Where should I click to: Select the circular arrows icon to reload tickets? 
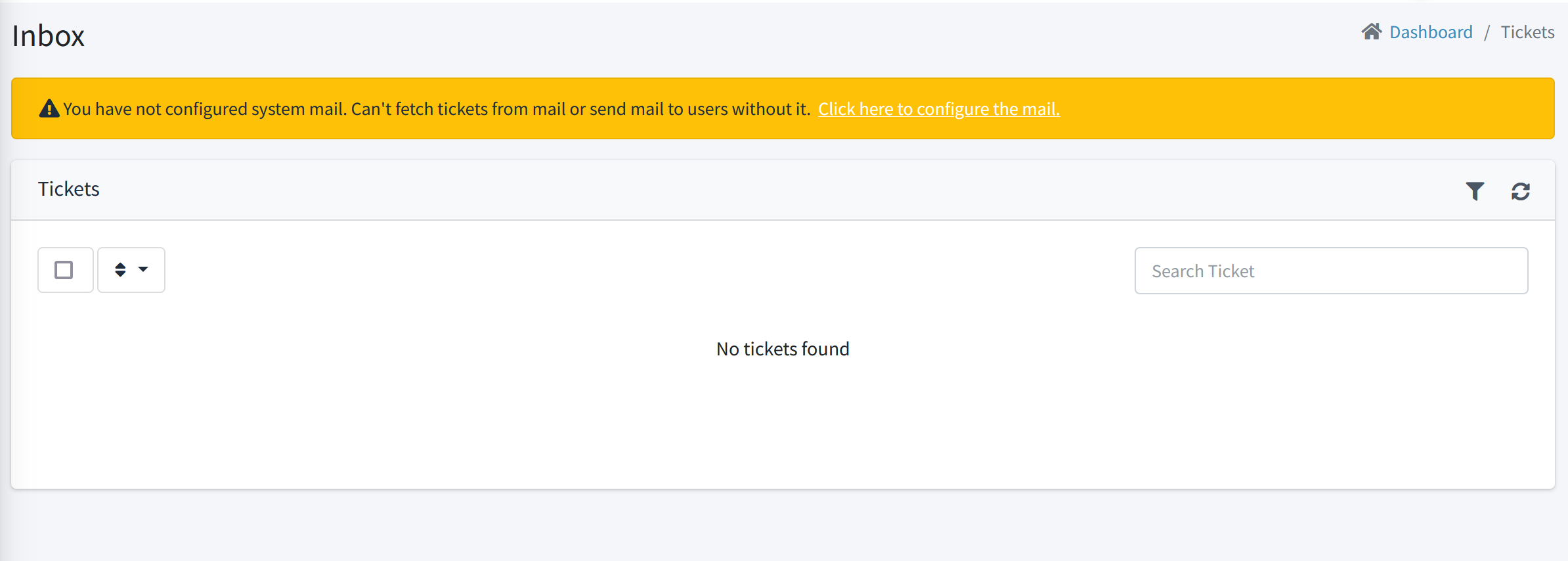(1522, 191)
